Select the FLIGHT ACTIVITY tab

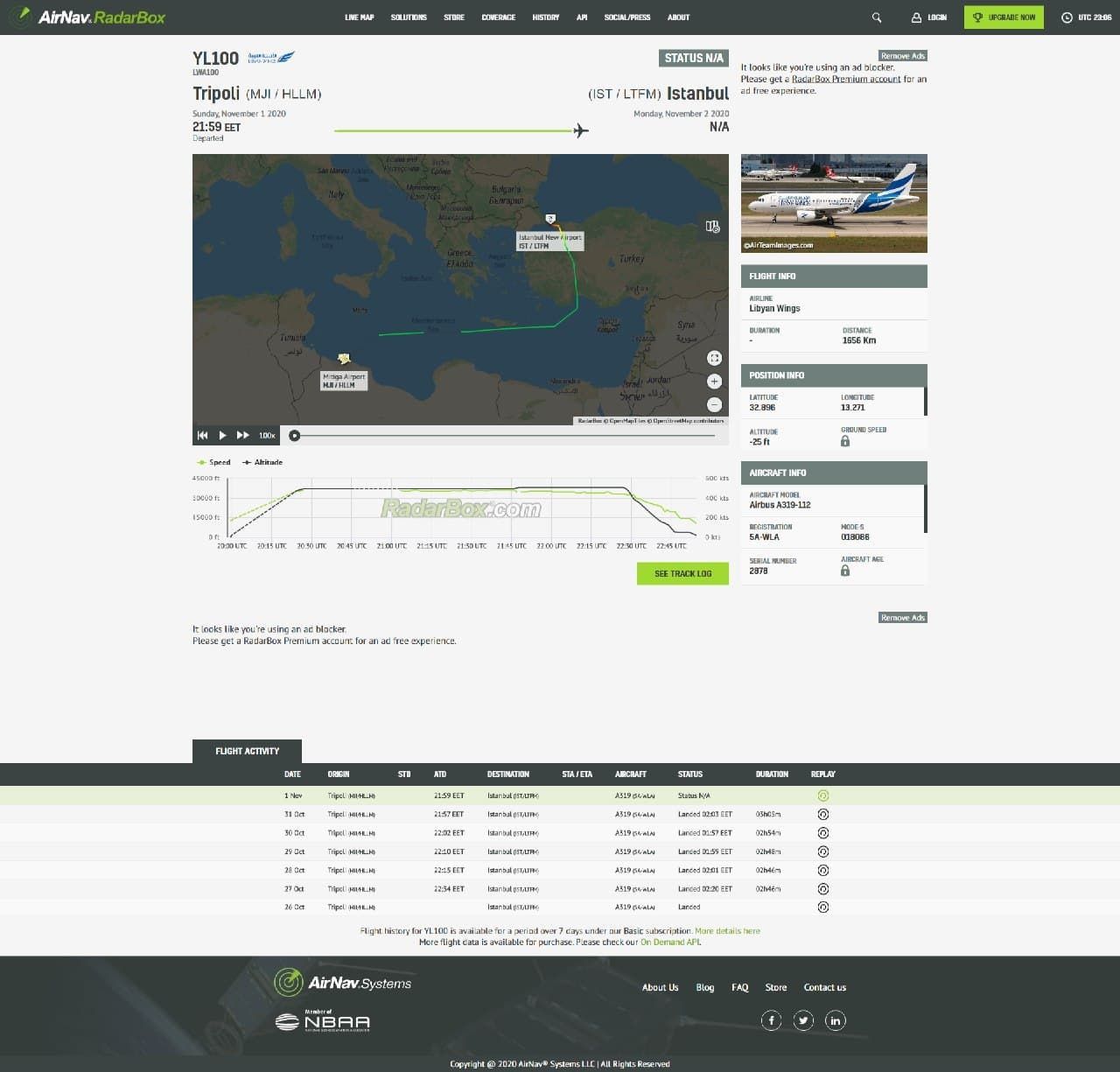[x=247, y=751]
